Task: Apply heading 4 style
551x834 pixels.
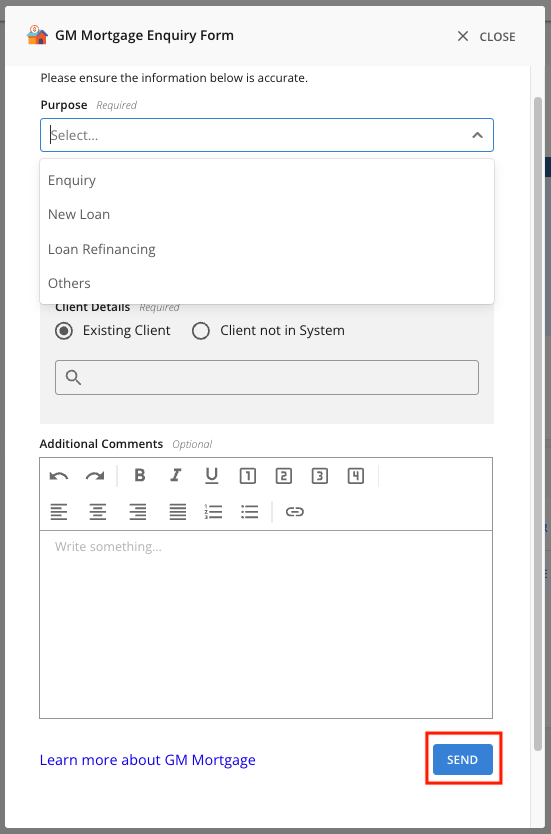Action: pyautogui.click(x=356, y=476)
